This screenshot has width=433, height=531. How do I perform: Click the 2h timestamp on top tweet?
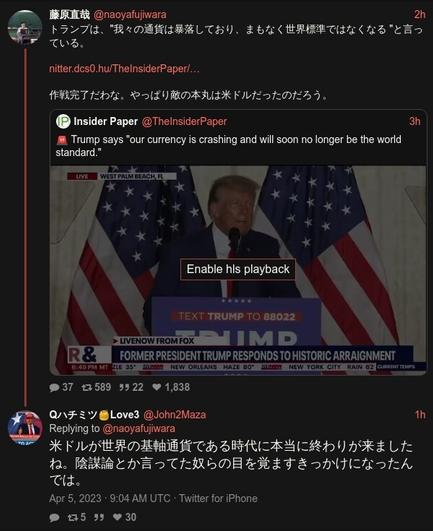click(420, 14)
